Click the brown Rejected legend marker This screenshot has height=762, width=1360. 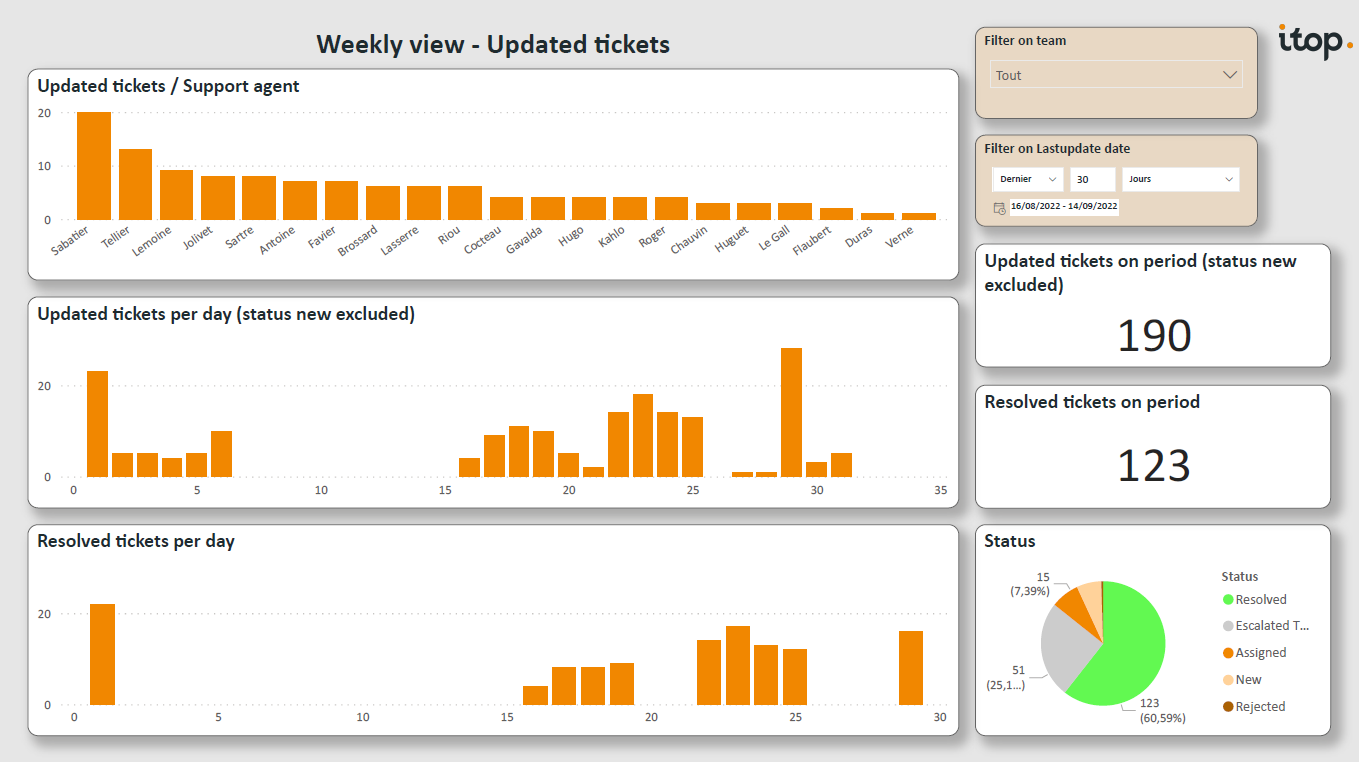point(1228,707)
